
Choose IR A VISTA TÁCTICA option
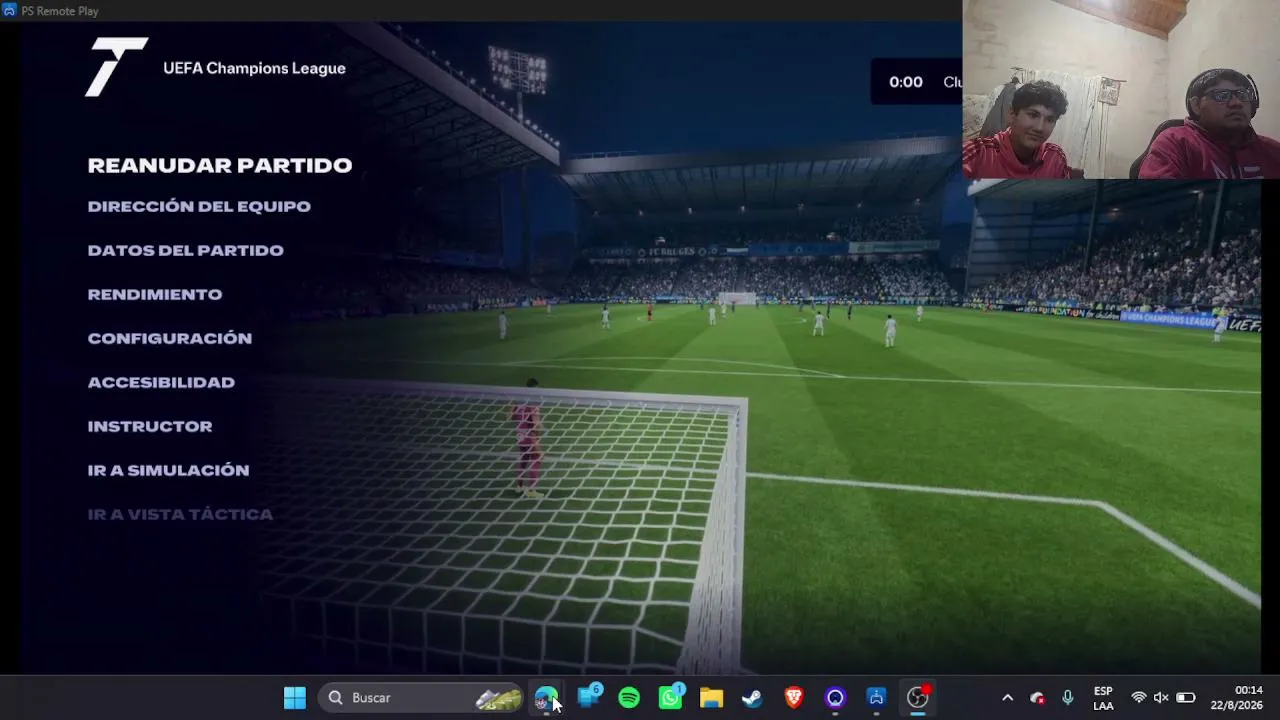(180, 514)
